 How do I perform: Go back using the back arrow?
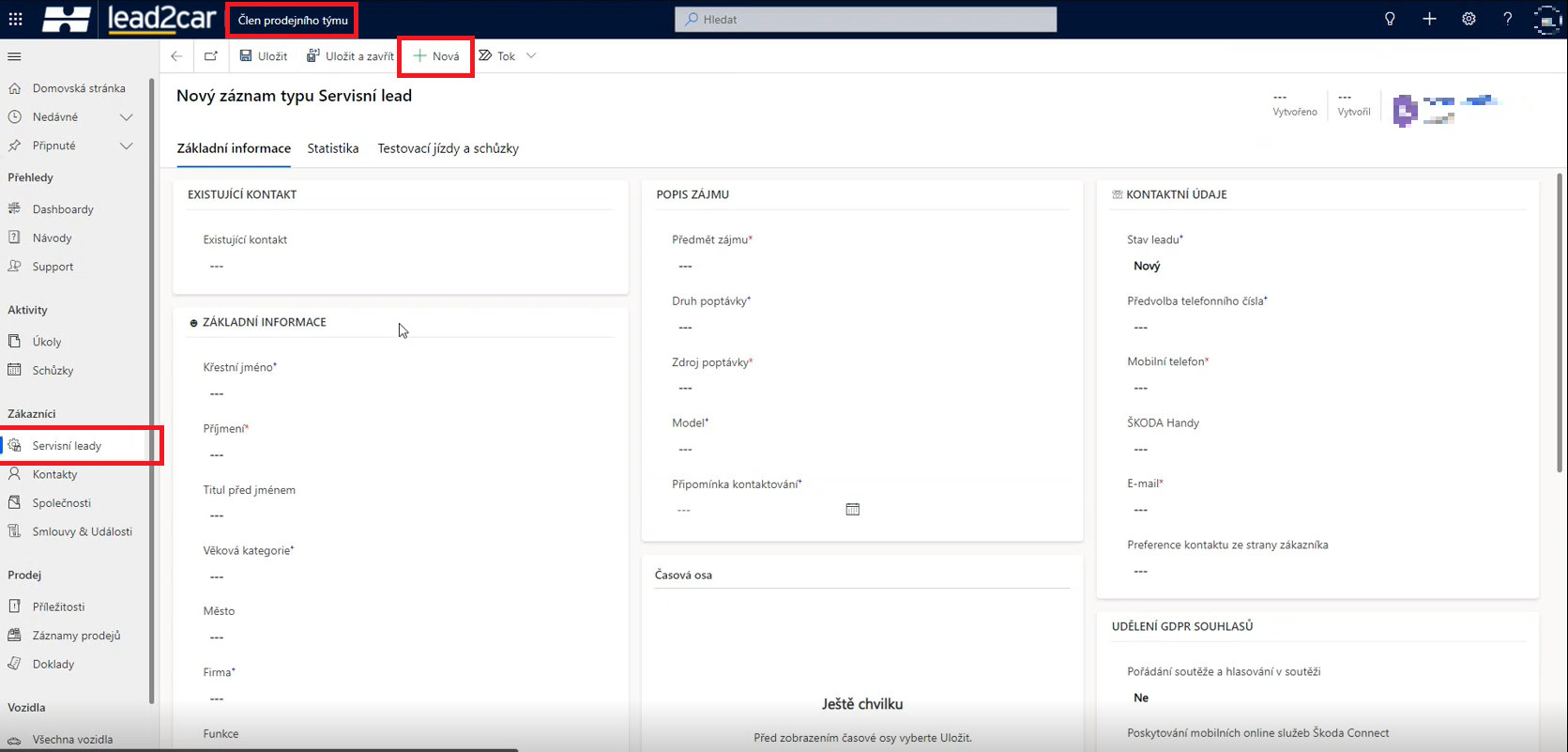(176, 56)
